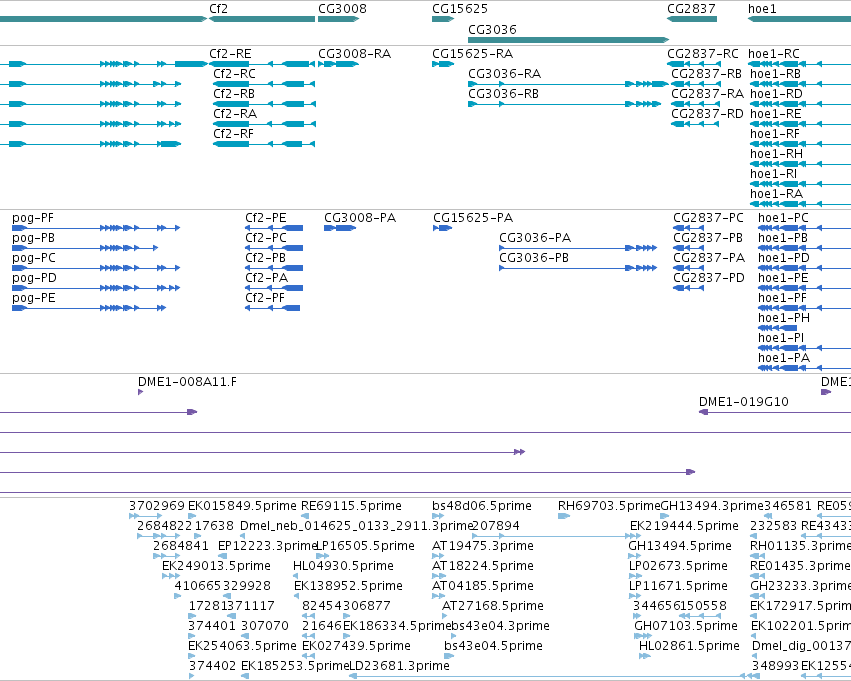Click EST EK219444.5prime

[684, 526]
